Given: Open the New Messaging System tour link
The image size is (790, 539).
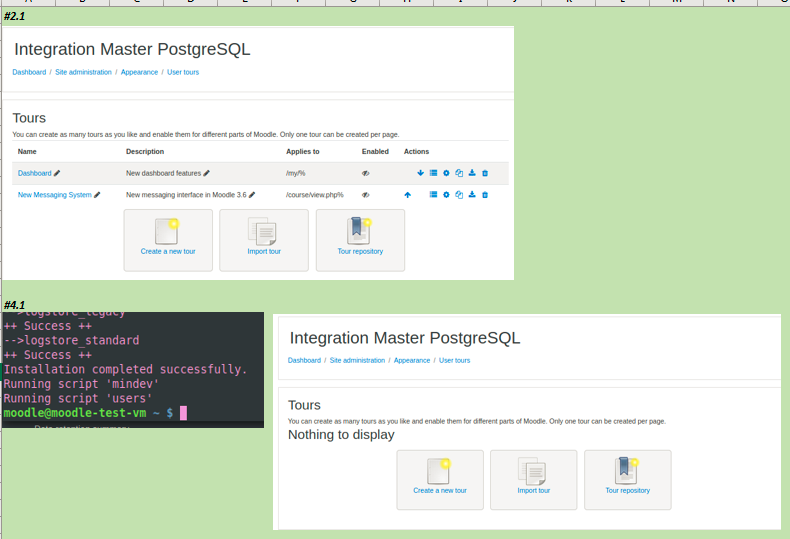Looking at the screenshot, I should pos(54,194).
